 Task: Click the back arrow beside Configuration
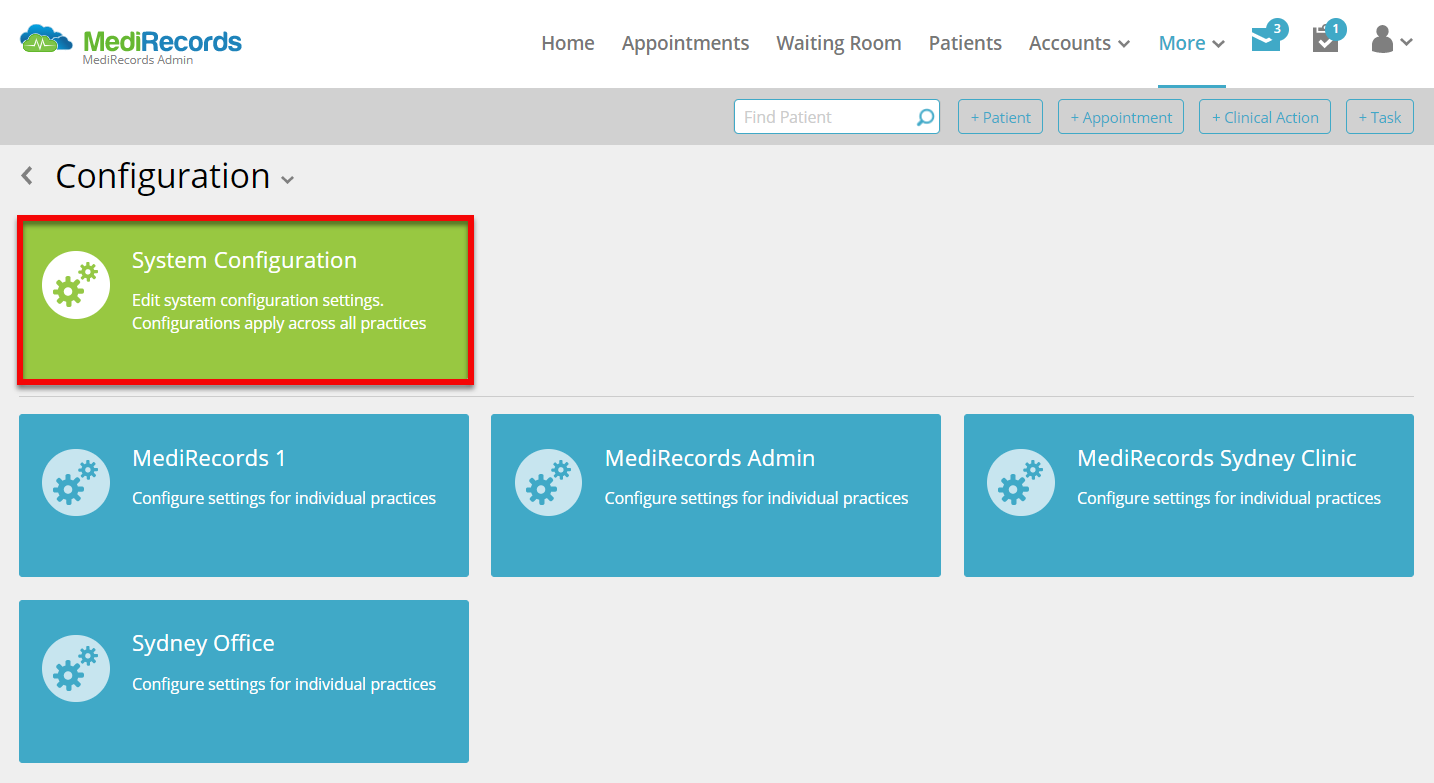tap(27, 174)
